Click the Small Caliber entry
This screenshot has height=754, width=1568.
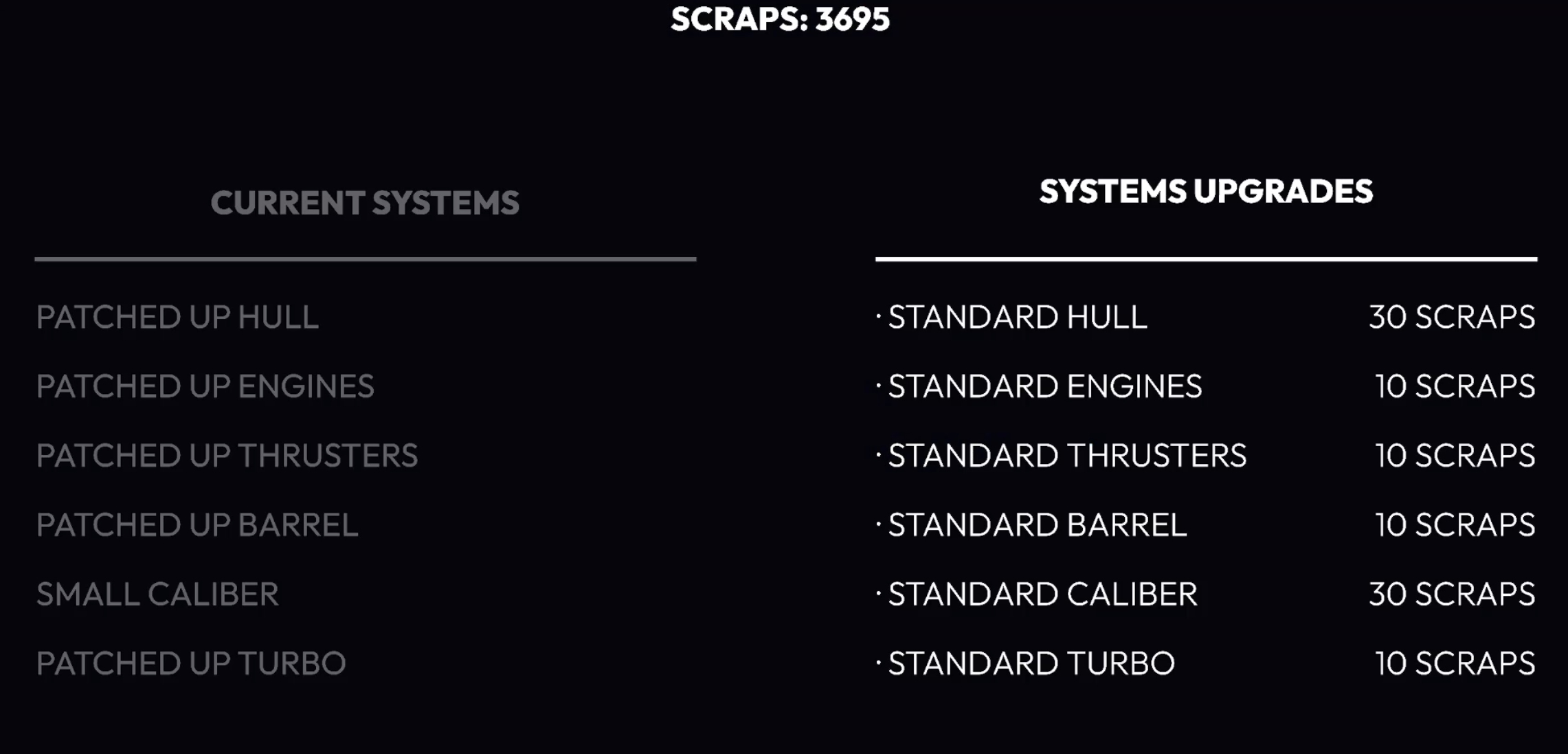point(157,595)
